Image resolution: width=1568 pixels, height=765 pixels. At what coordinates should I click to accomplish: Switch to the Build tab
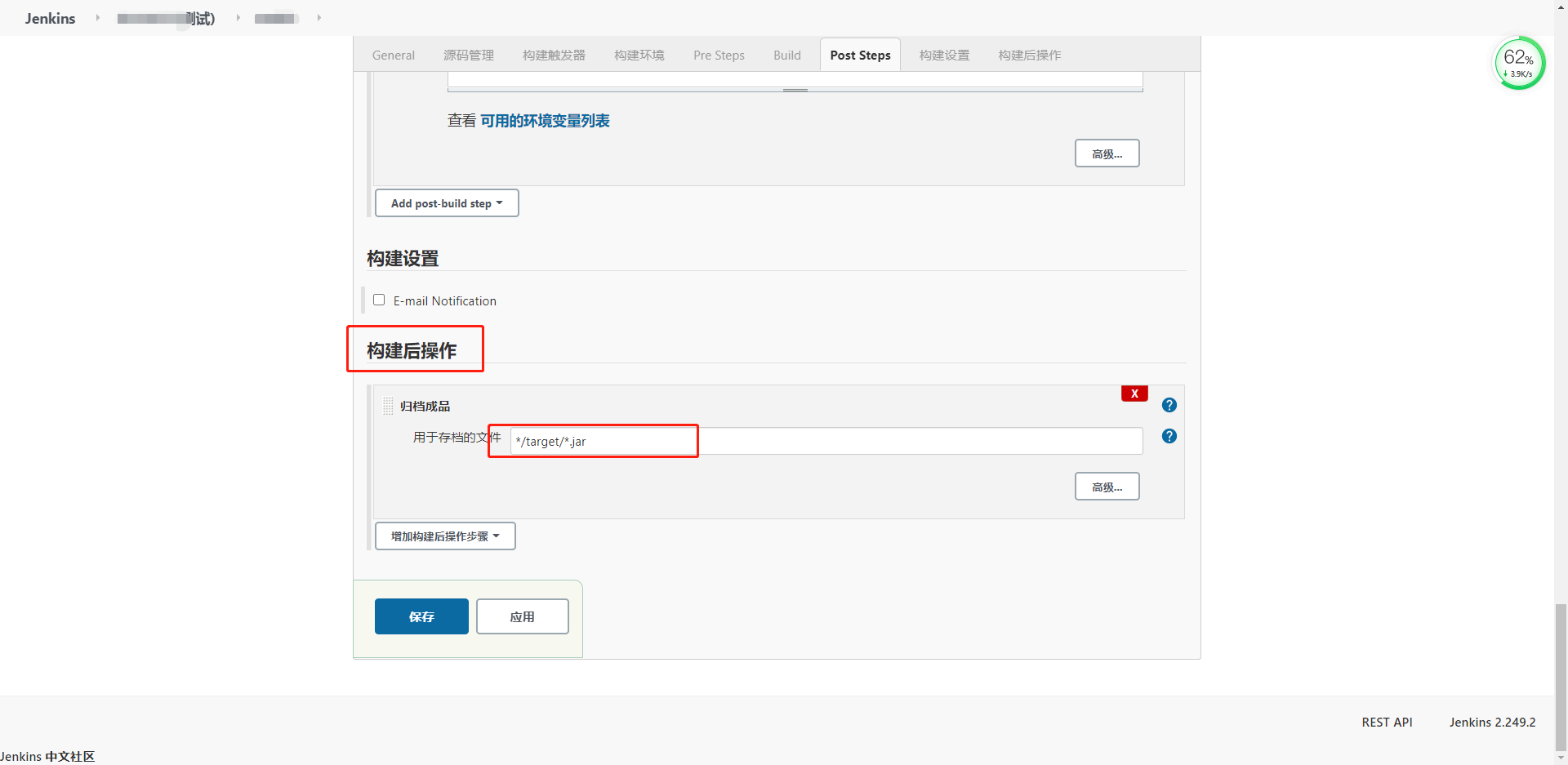pyautogui.click(x=787, y=56)
